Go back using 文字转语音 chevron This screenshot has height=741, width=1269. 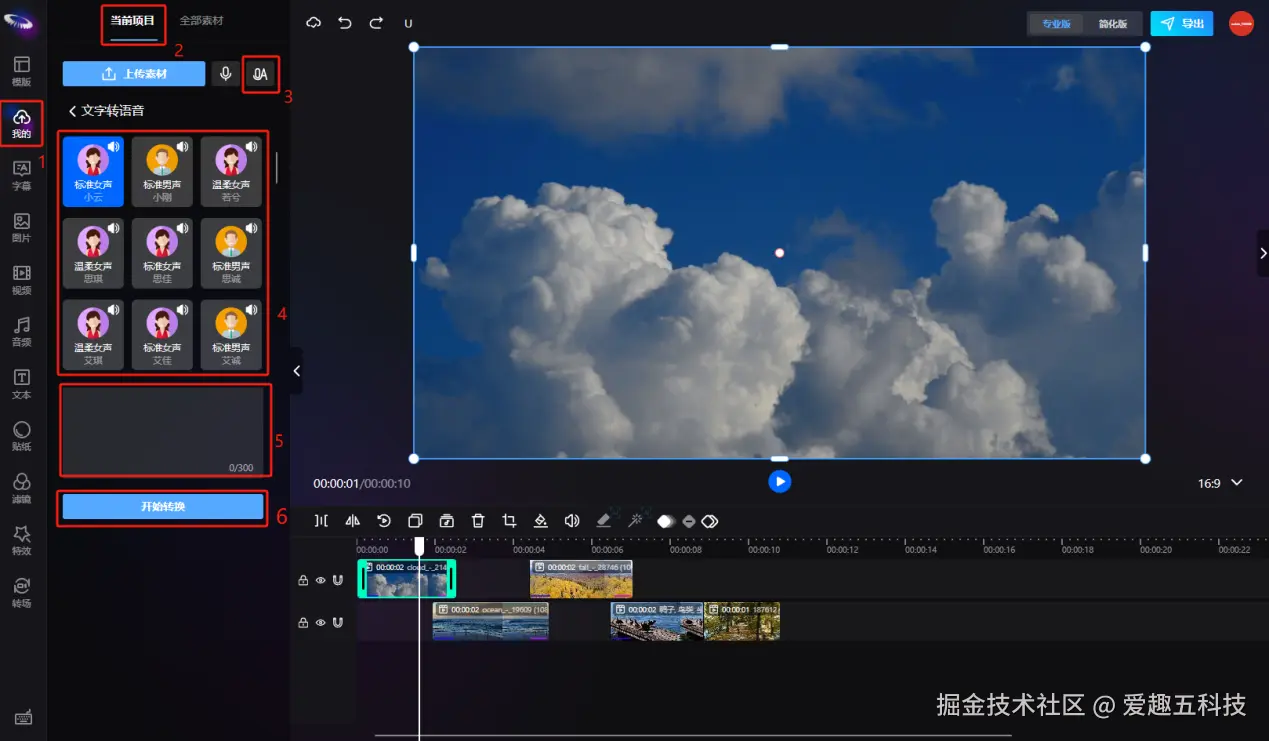tap(72, 111)
